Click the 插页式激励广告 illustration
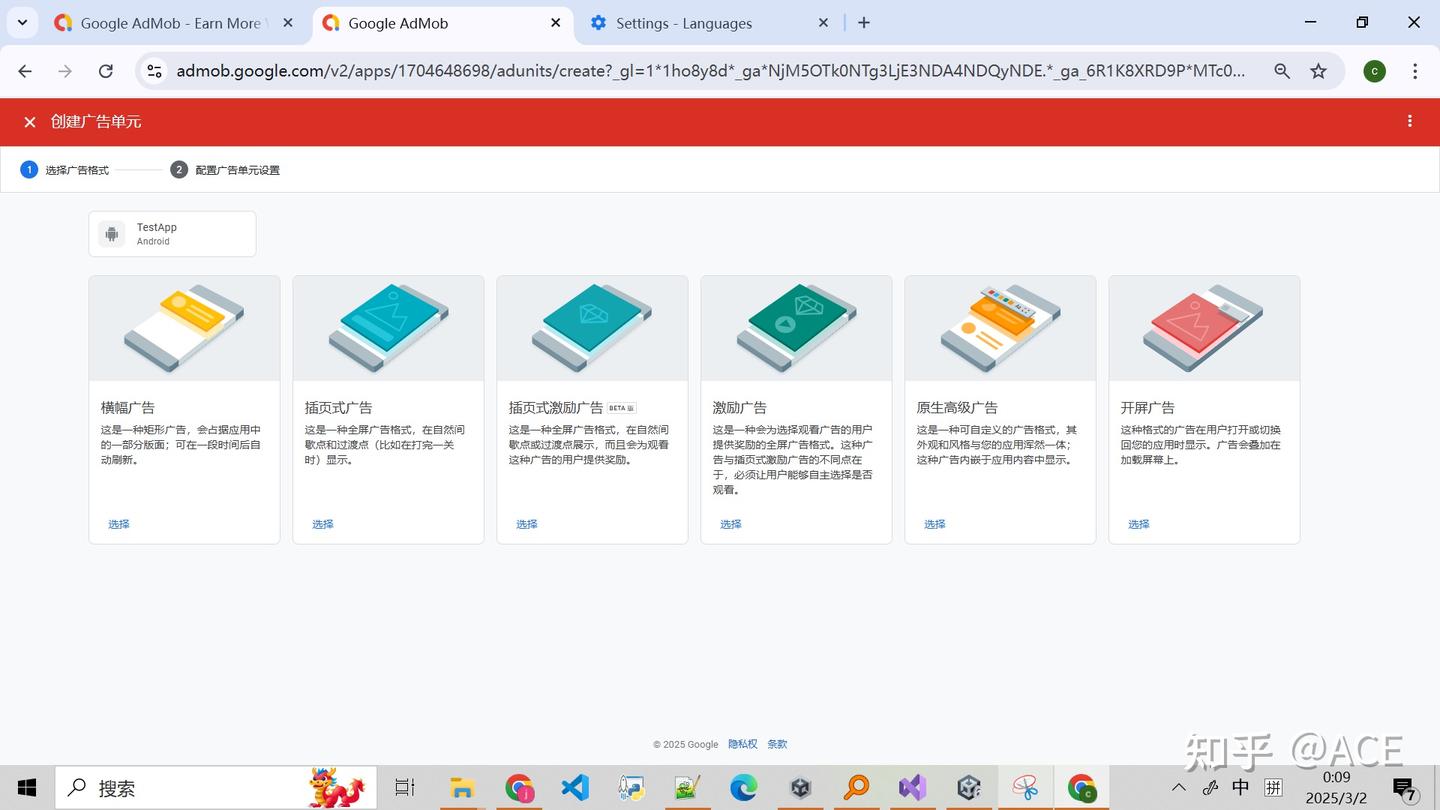The image size is (1440, 810). coord(592,328)
